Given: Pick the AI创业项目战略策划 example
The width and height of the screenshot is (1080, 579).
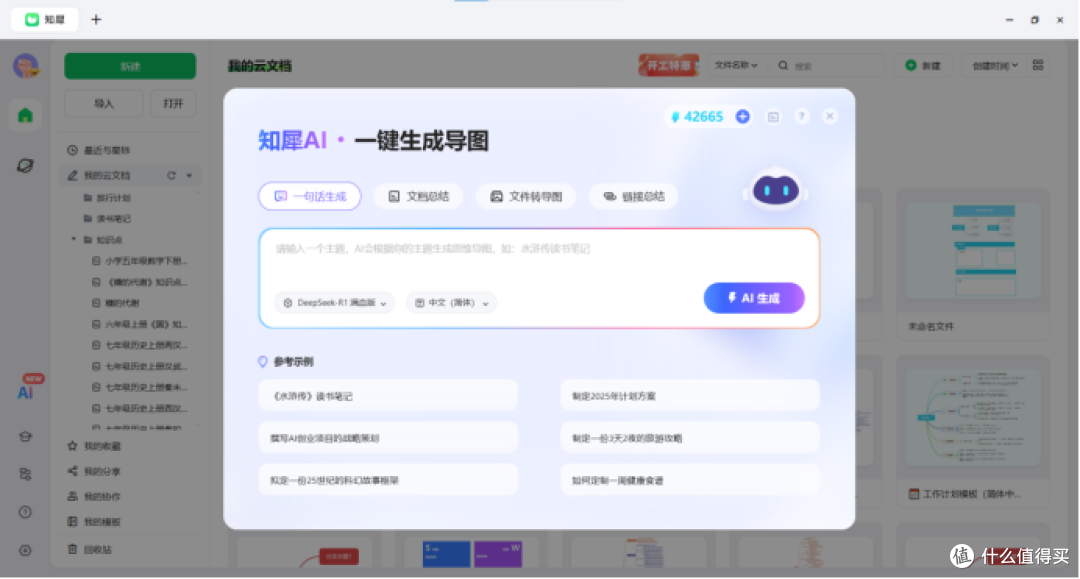Looking at the screenshot, I should point(388,438).
